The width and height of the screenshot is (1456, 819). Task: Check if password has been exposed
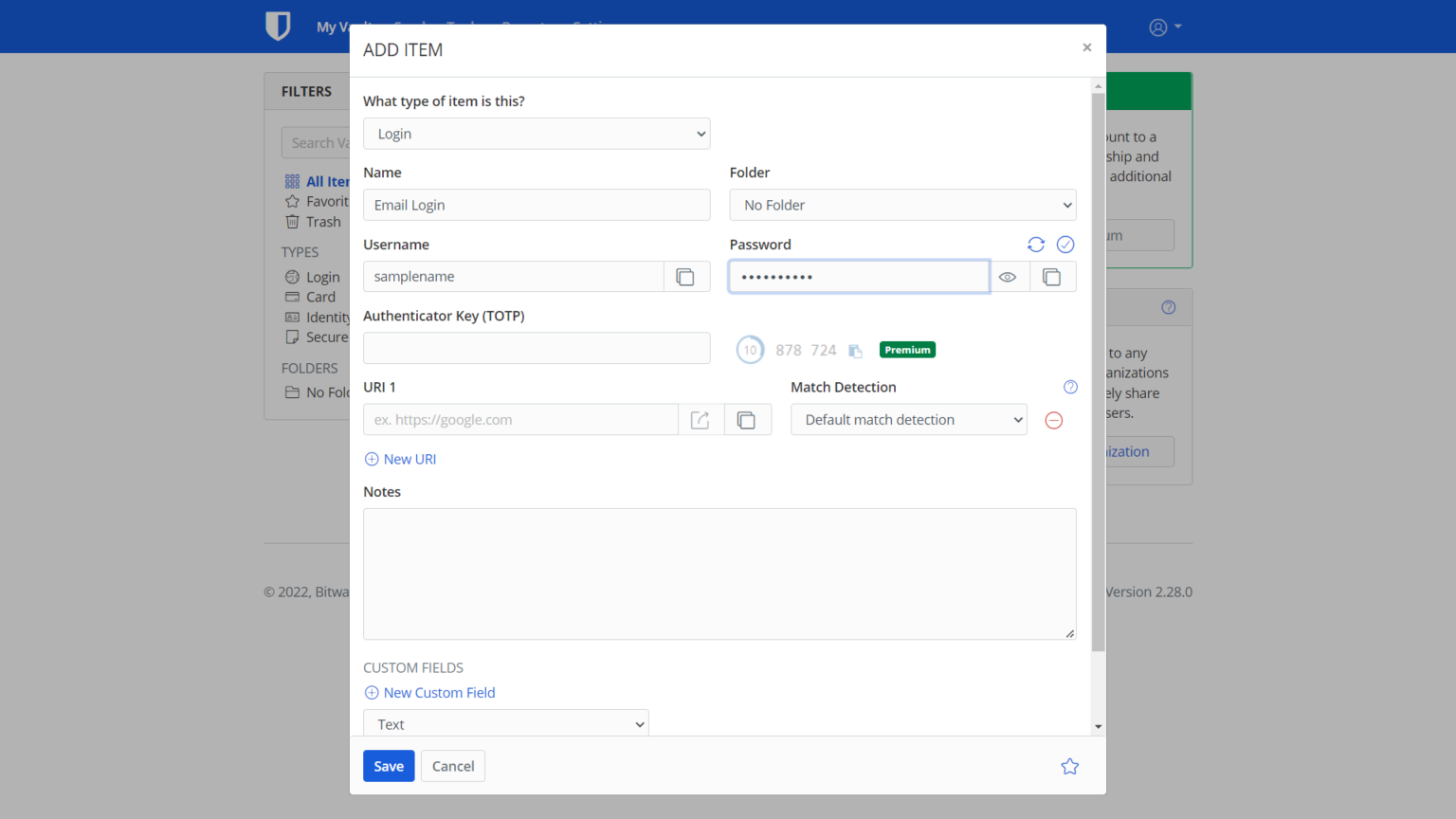click(1065, 245)
